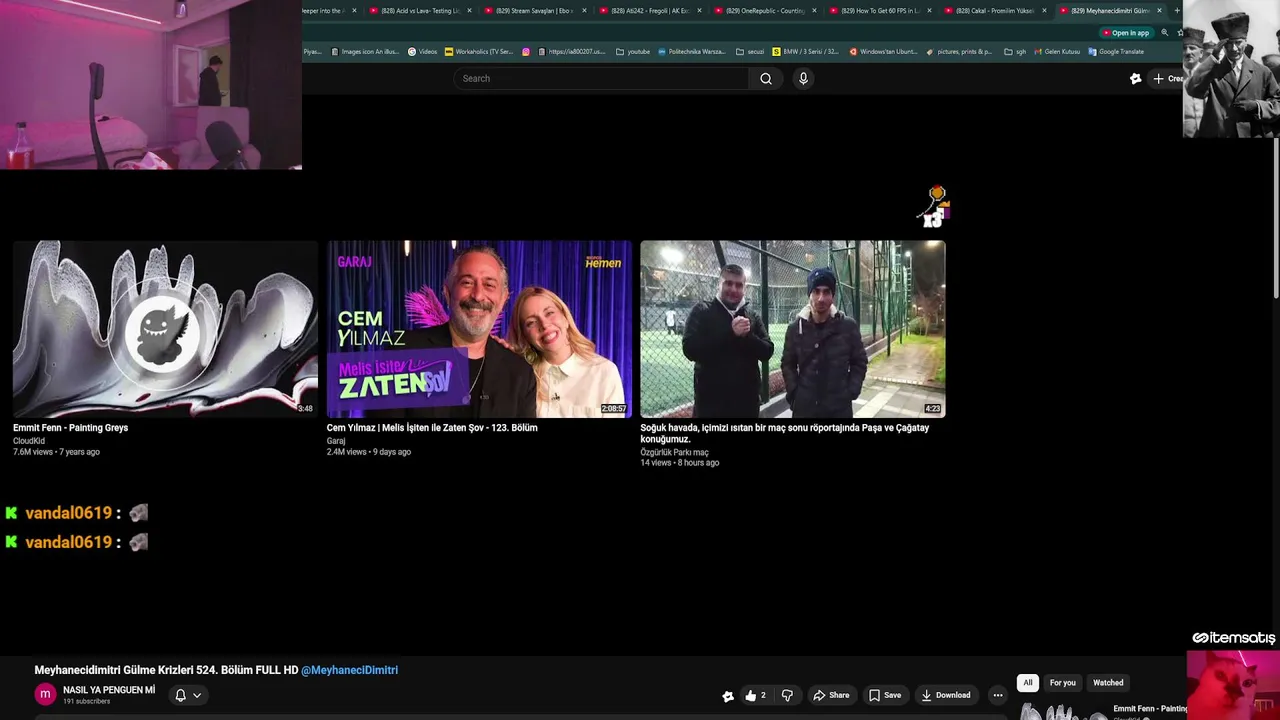Click the Soğuk havada röportaj video title
Viewport: 1280px width, 720px height.
tap(785, 433)
